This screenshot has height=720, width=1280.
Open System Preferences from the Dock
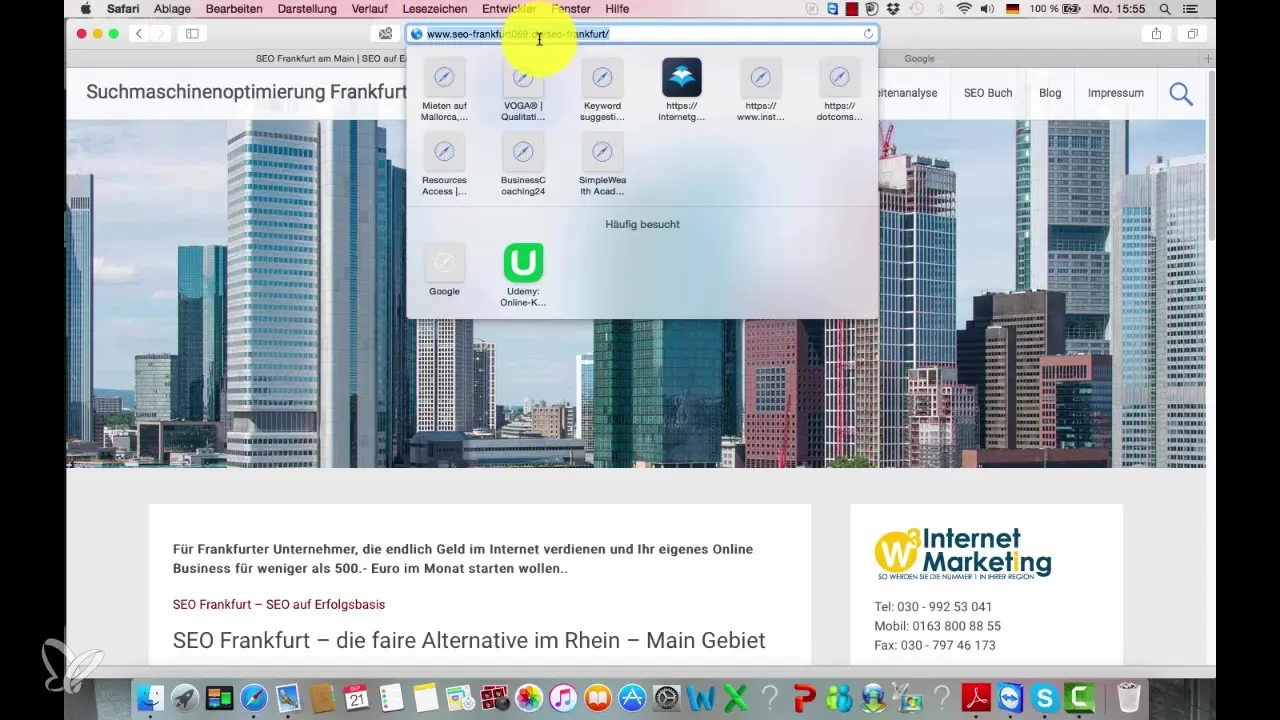(x=665, y=697)
